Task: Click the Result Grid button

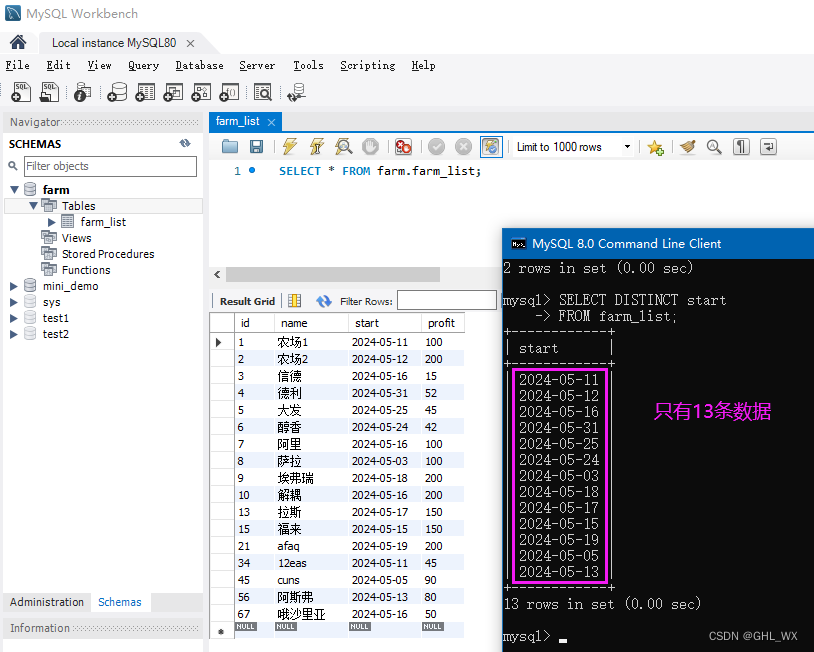Action: click(x=247, y=302)
